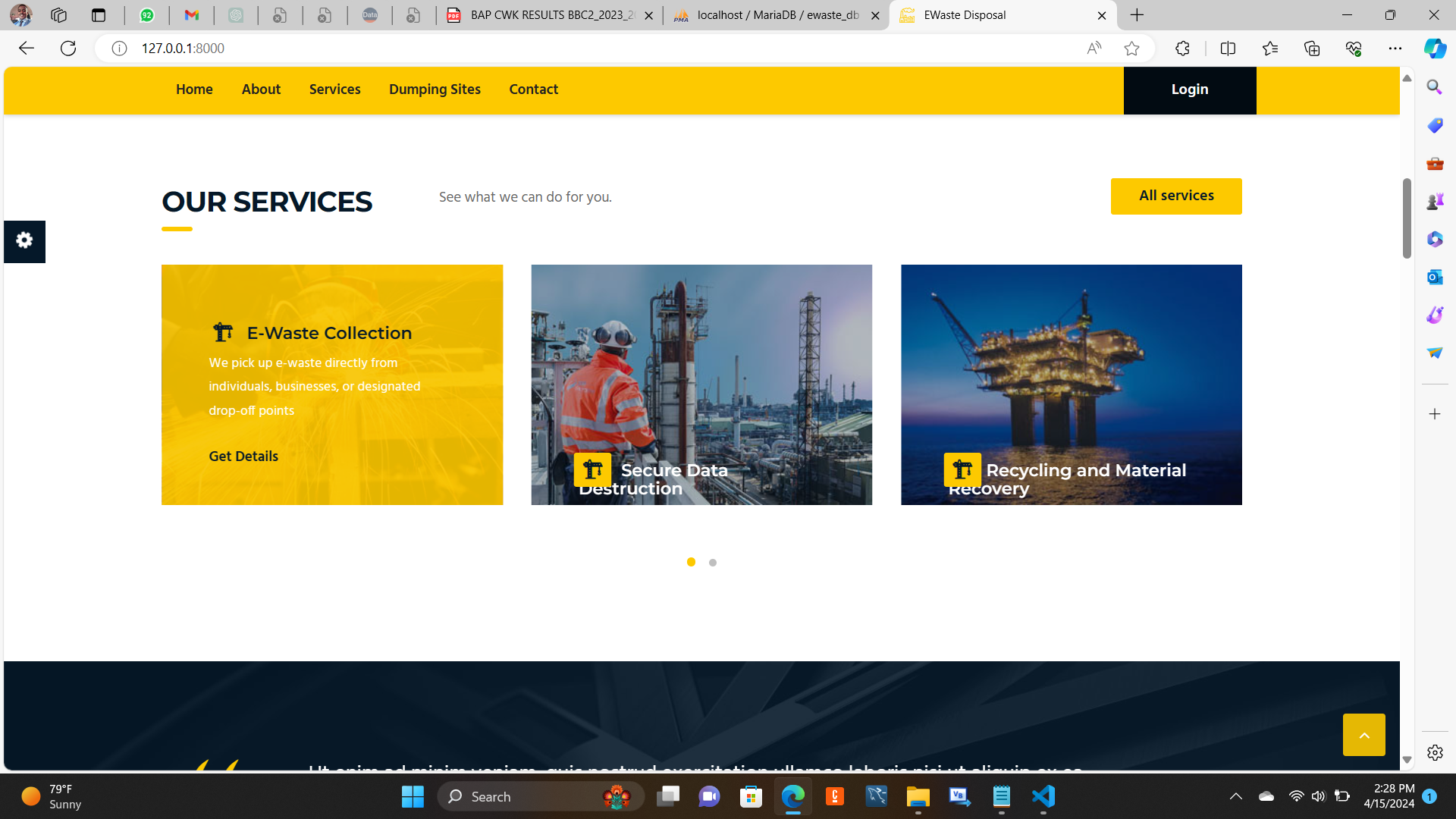Add page to favorites with star icon

pyautogui.click(x=1131, y=49)
